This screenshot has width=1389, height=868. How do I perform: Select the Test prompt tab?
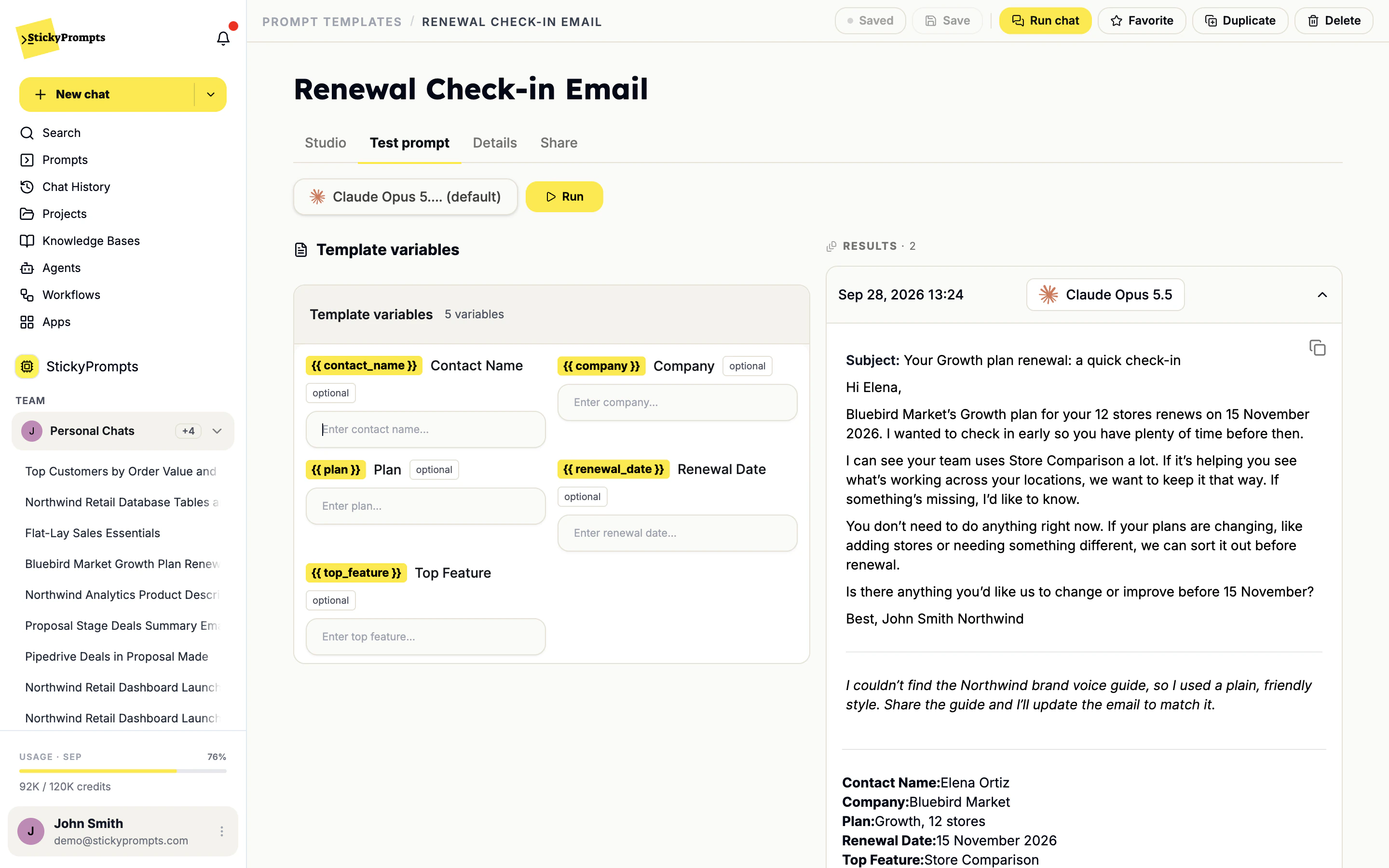click(x=409, y=143)
